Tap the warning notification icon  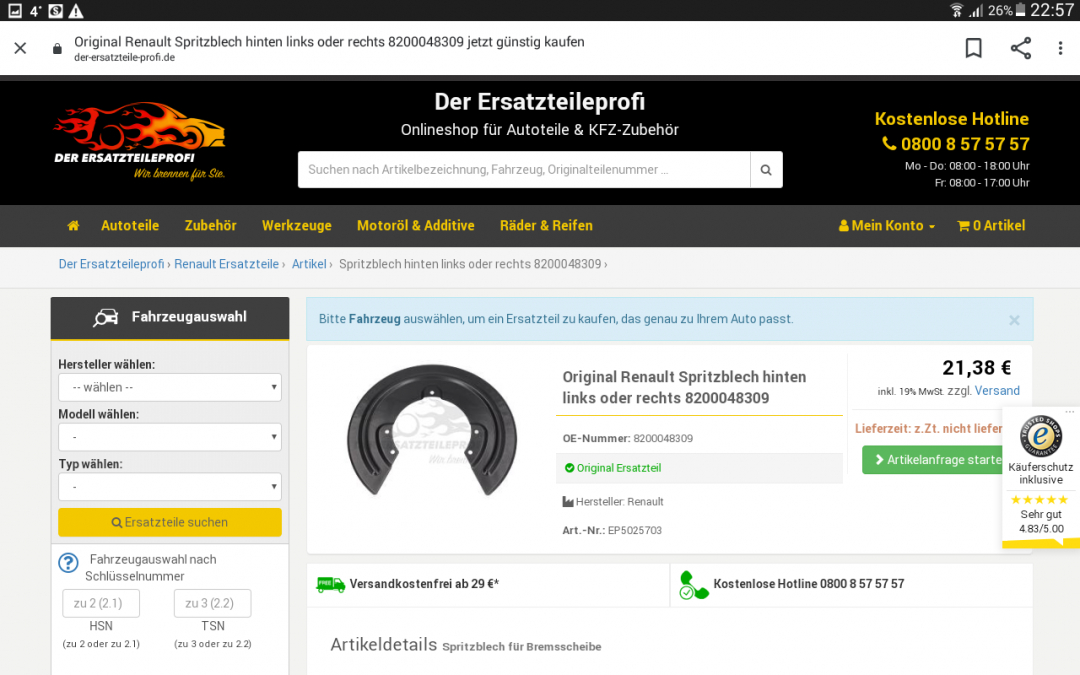pos(76,10)
